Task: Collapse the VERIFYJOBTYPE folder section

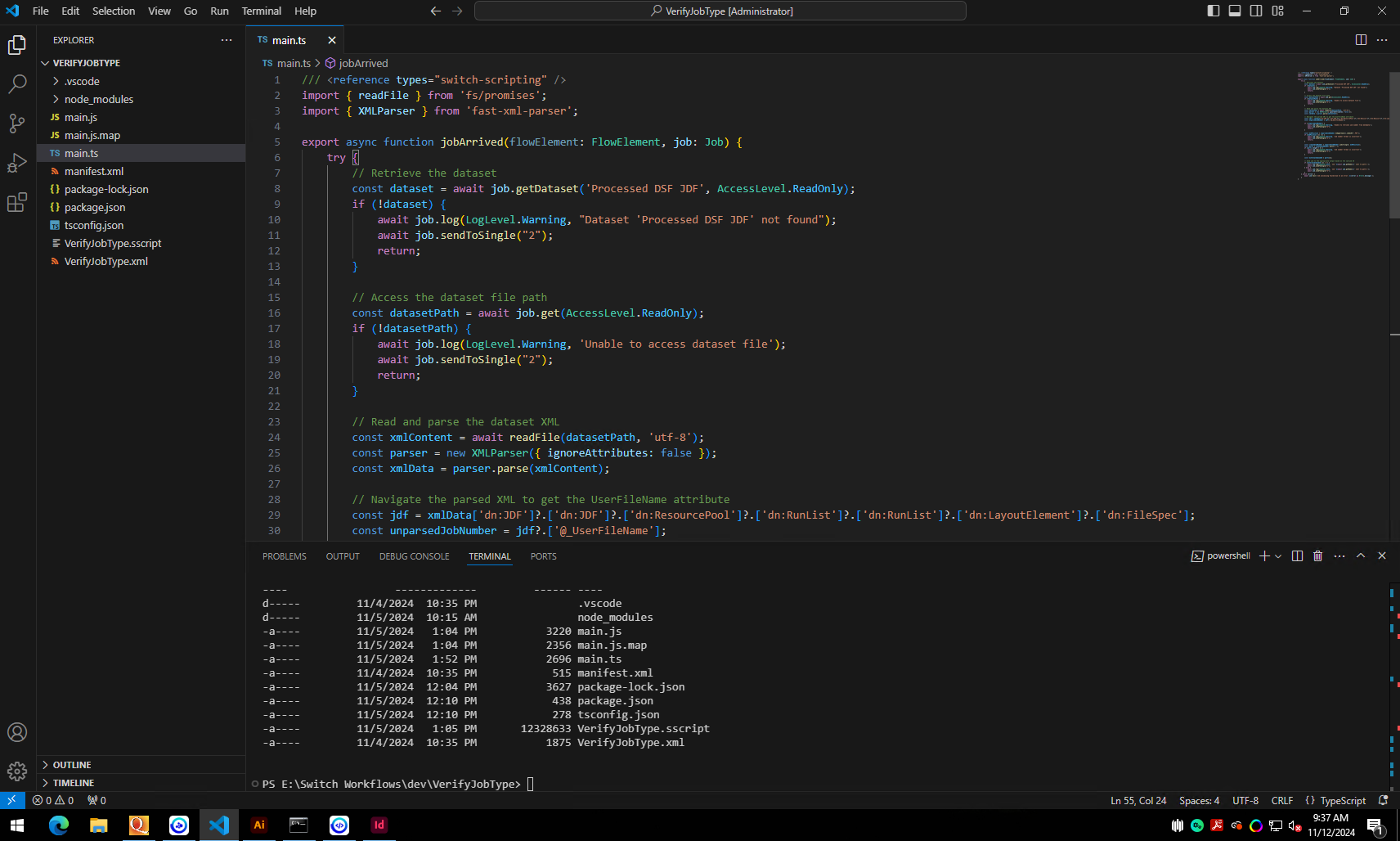Action: (x=141, y=63)
